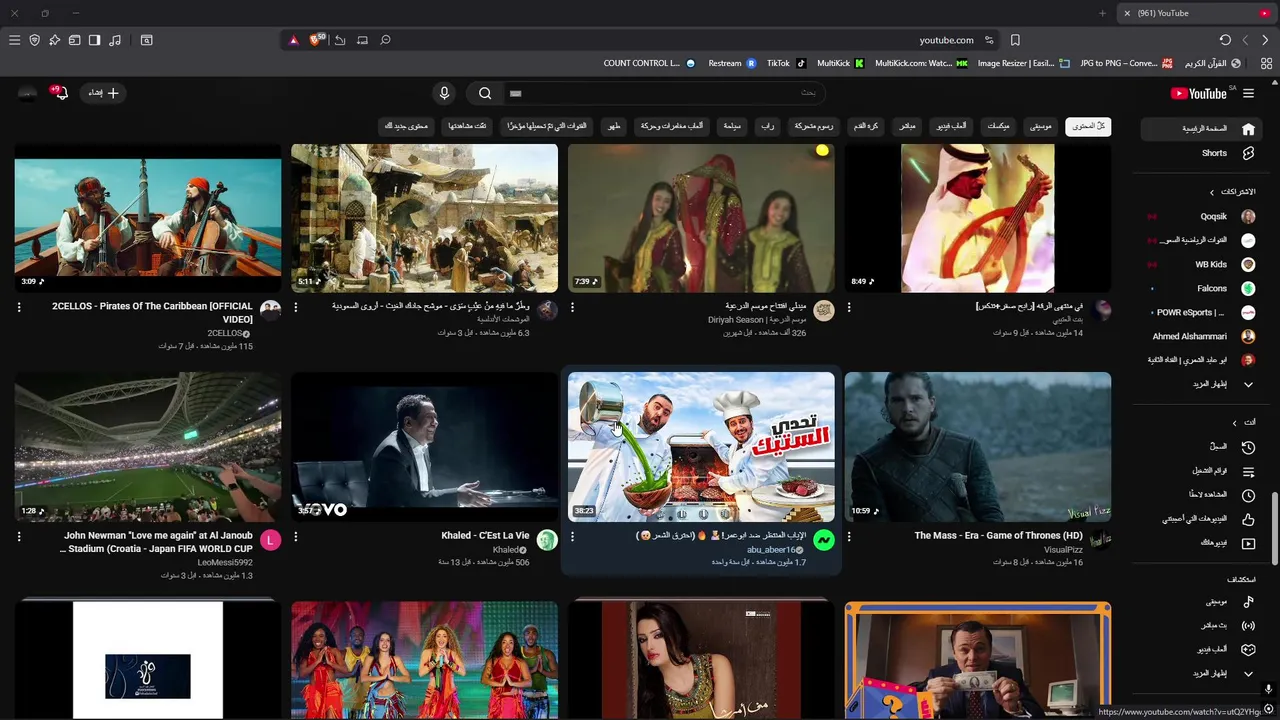This screenshot has height=720, width=1280.
Task: Toggle the browser sidebar panel icon
Action: [94, 40]
